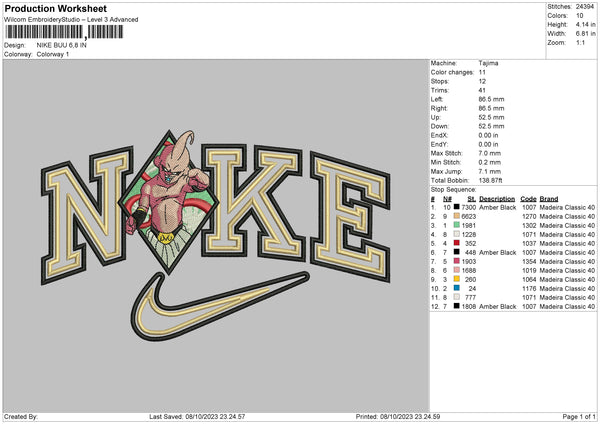
Task: Click stitch count 7300 in stop row 1
Action: pyautogui.click(x=469, y=207)
